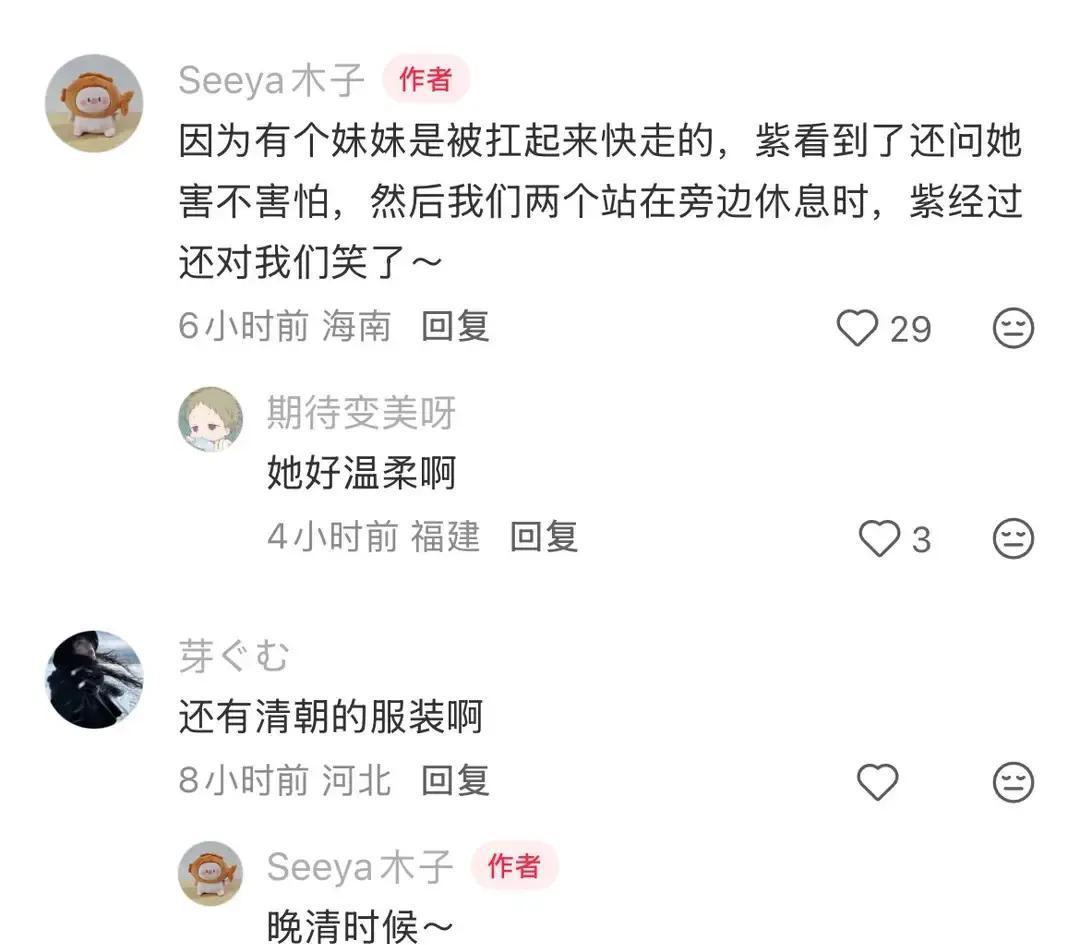Screen dimensions: 1080x945
Task: Reply to the 8小时前 河北 comment
Action: 455,781
